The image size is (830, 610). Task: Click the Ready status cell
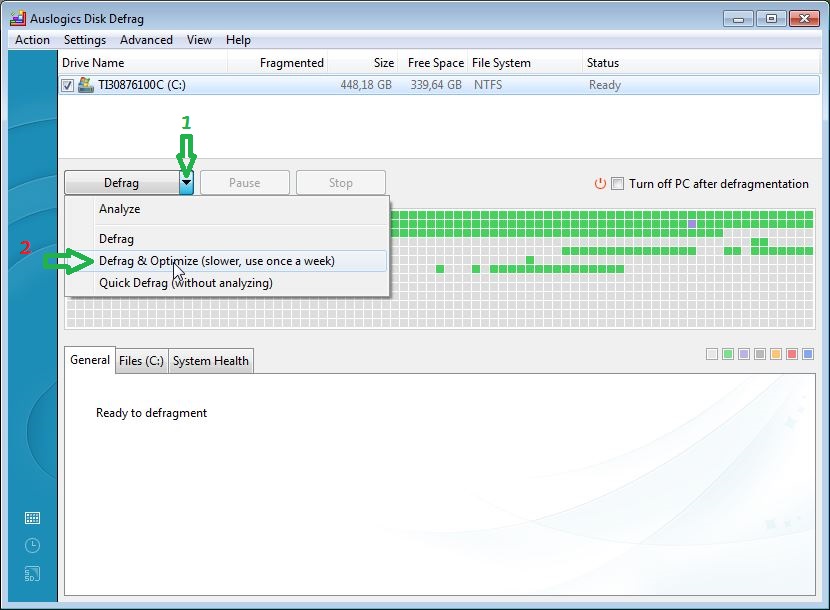pos(605,85)
